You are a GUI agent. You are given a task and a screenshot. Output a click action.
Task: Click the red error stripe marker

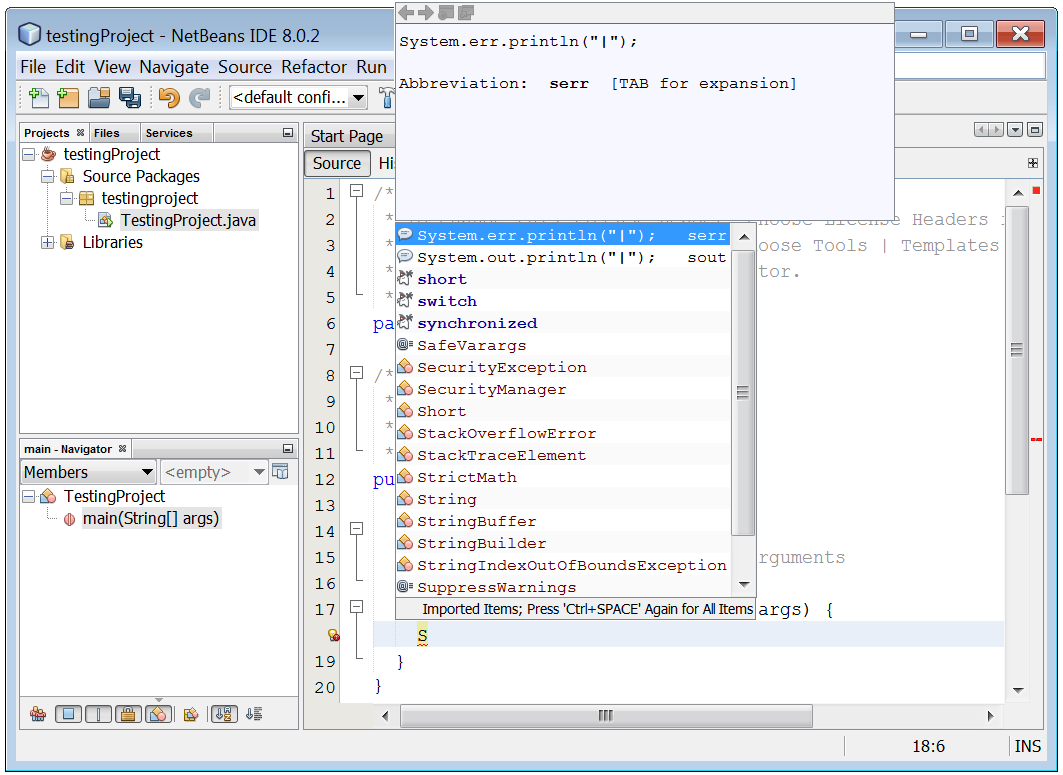click(1037, 439)
